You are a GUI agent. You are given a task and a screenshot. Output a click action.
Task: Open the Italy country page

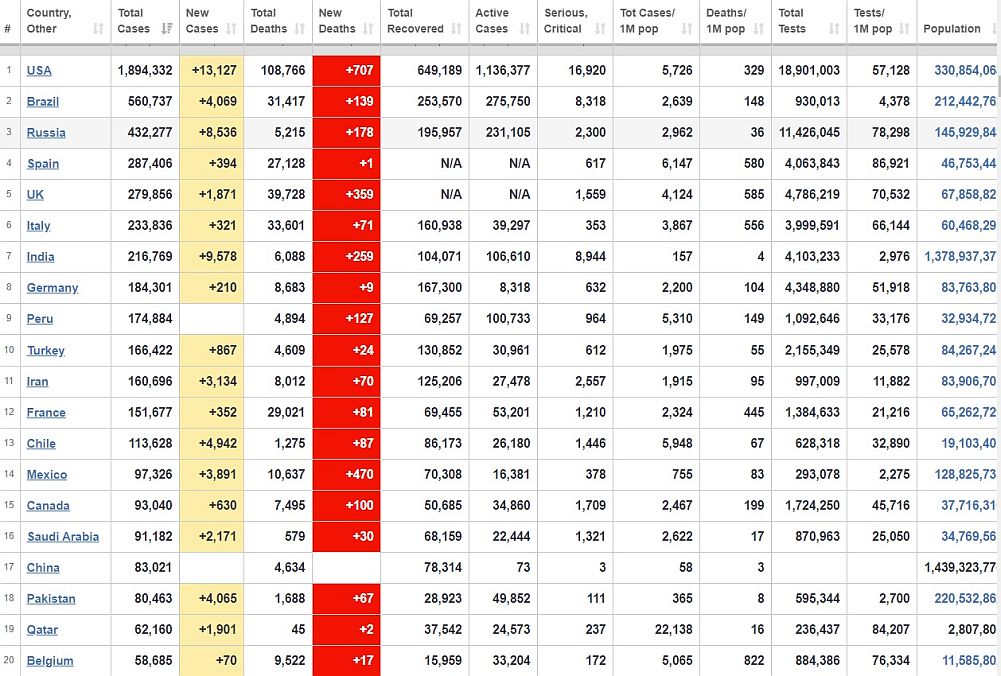tap(38, 226)
